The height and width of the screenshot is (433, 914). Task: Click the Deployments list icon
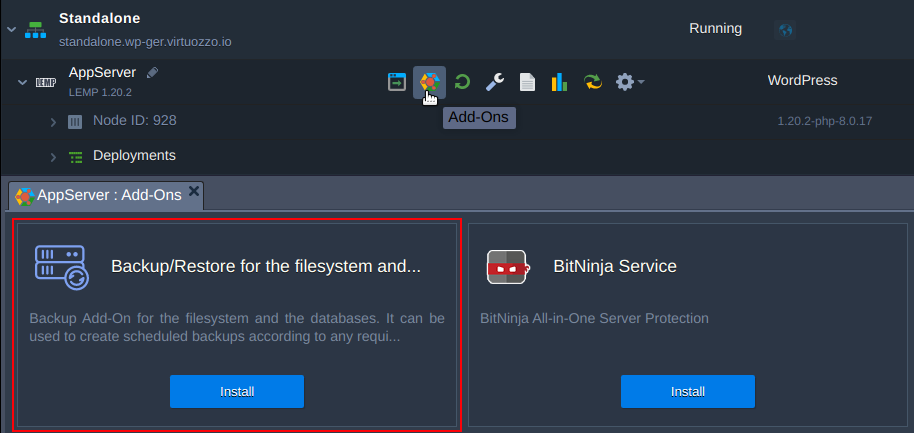coord(75,157)
